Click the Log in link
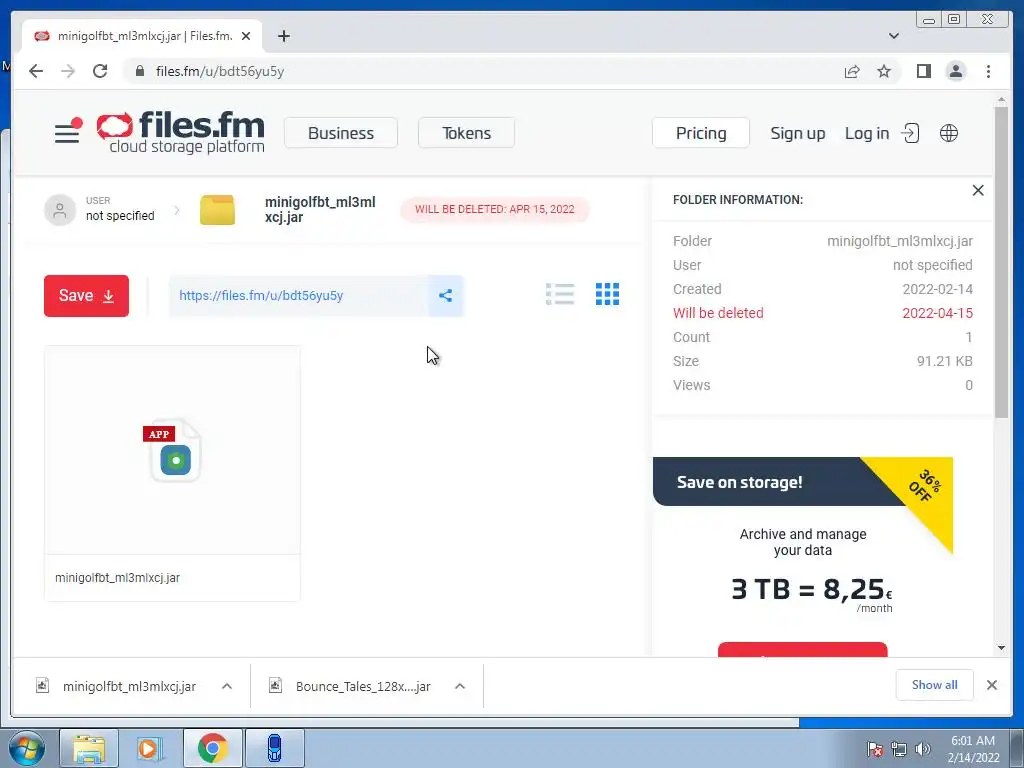The height and width of the screenshot is (768, 1024). (867, 133)
